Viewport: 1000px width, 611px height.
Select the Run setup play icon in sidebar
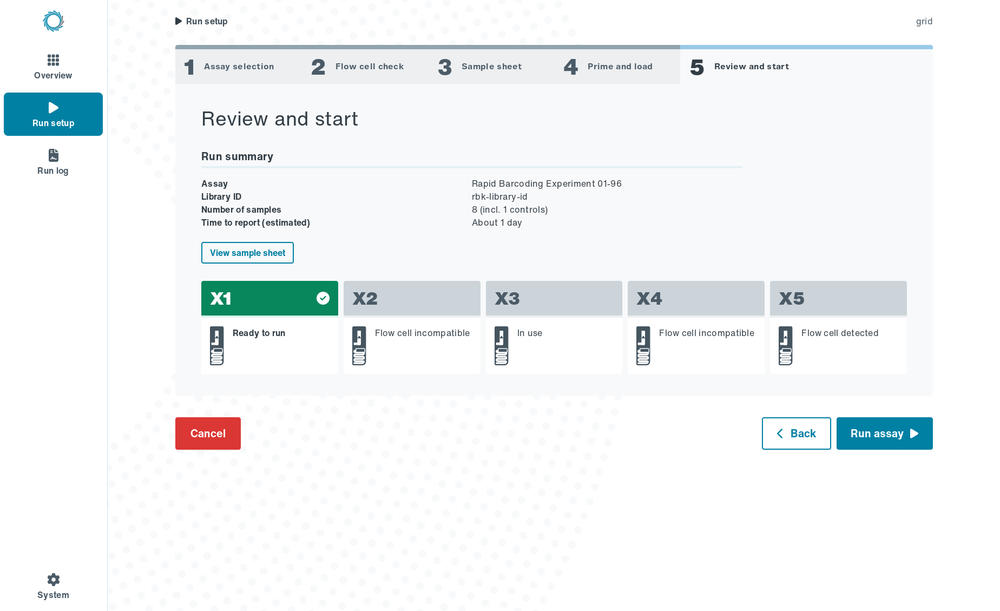coord(53,108)
